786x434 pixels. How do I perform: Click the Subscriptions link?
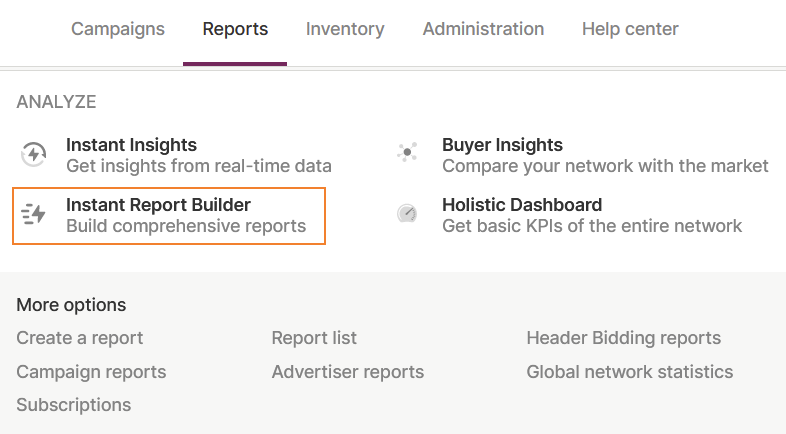(x=73, y=405)
